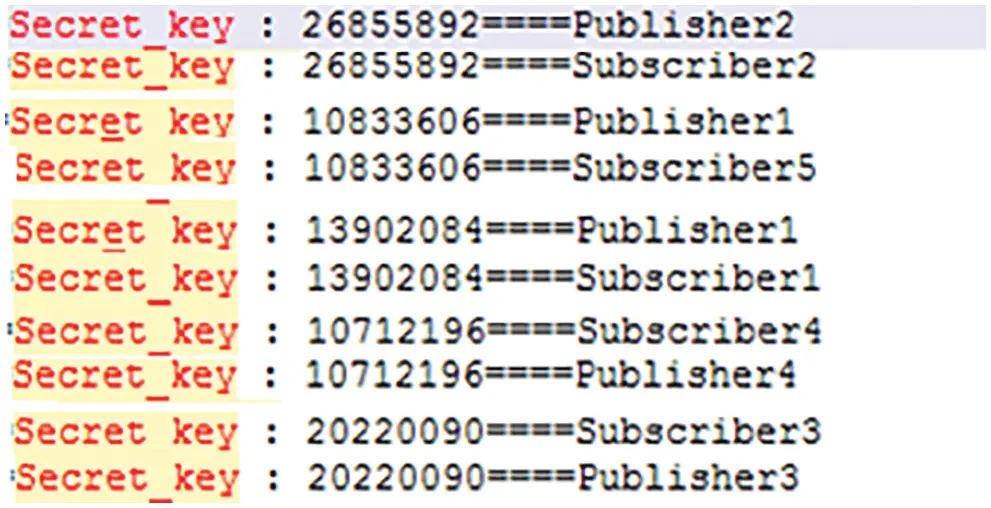Click Publisher1 with key 10833606
The height and width of the screenshot is (508, 991).
click(683, 122)
